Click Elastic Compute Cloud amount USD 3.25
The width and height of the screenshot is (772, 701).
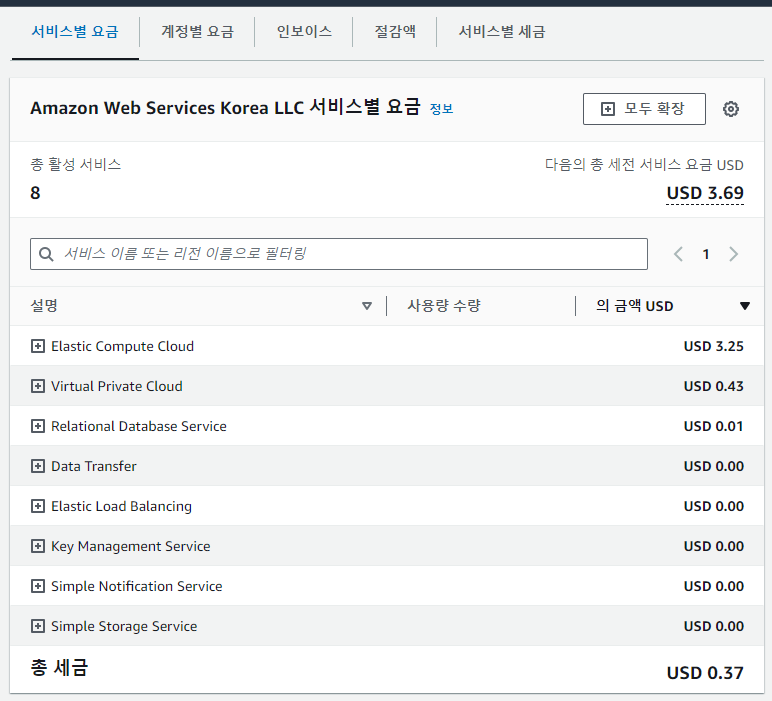click(x=713, y=346)
